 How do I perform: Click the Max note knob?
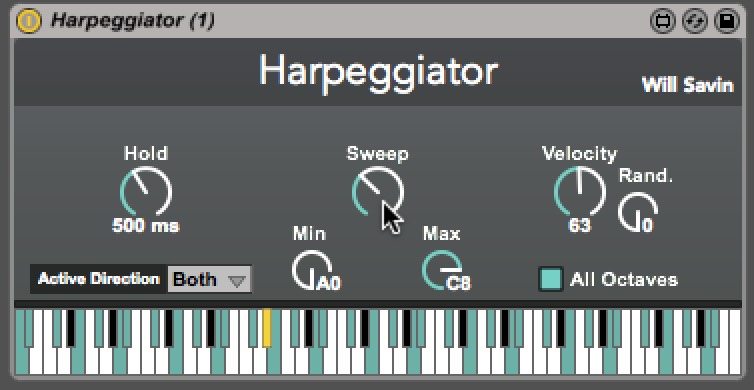(442, 270)
